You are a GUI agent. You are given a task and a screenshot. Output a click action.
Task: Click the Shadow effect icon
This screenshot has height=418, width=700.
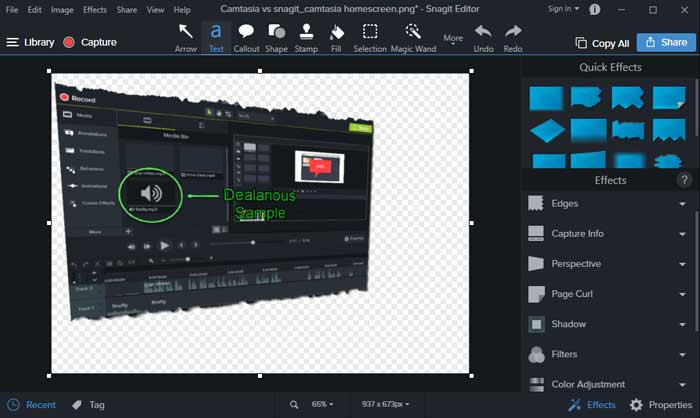tap(536, 324)
